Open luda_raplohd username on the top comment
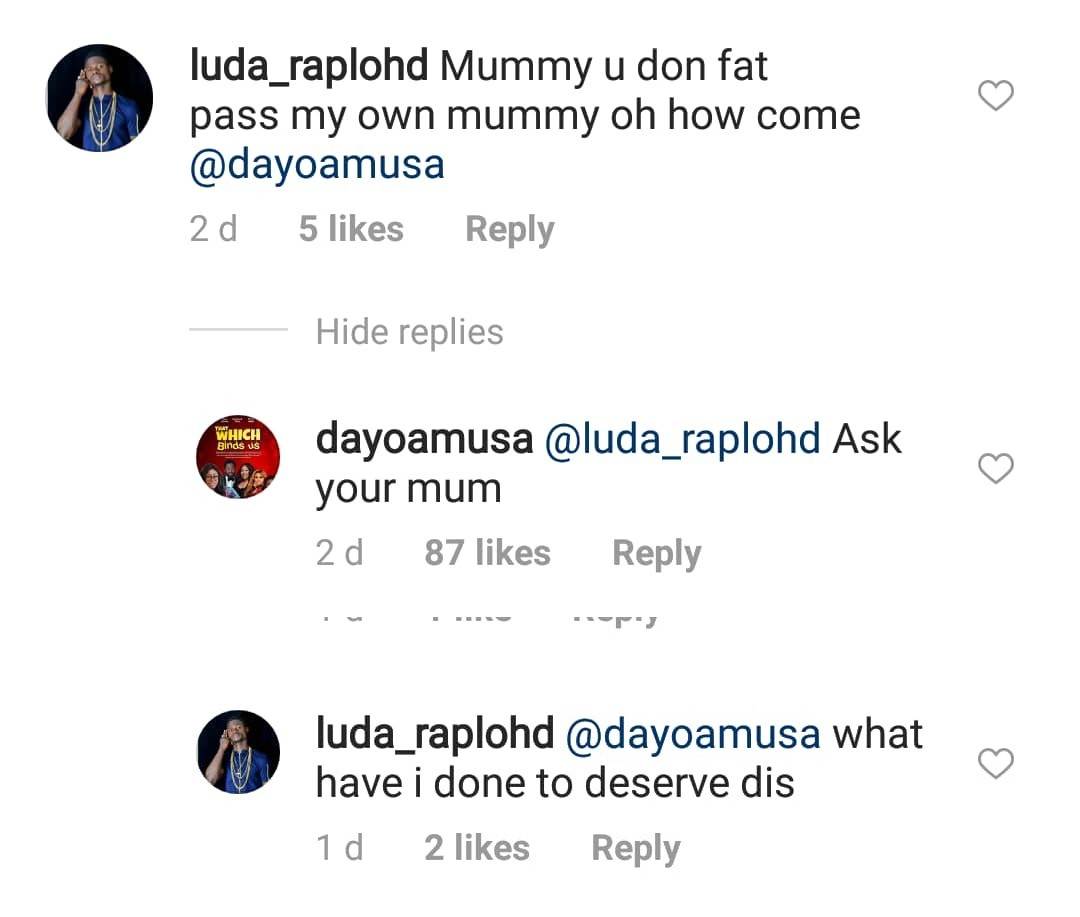Viewport: 1080px width, 917px height. point(309,67)
